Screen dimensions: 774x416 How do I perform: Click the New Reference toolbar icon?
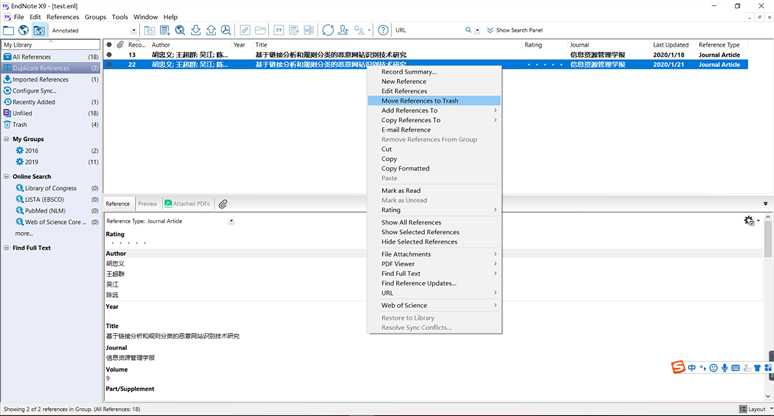click(x=165, y=30)
